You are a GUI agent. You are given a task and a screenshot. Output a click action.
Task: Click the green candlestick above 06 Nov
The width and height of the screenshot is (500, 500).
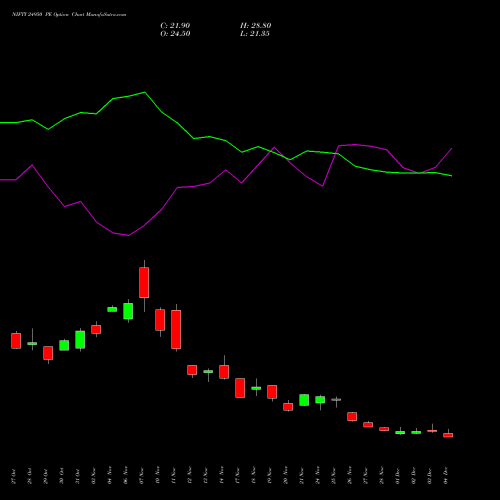pyautogui.click(x=128, y=311)
